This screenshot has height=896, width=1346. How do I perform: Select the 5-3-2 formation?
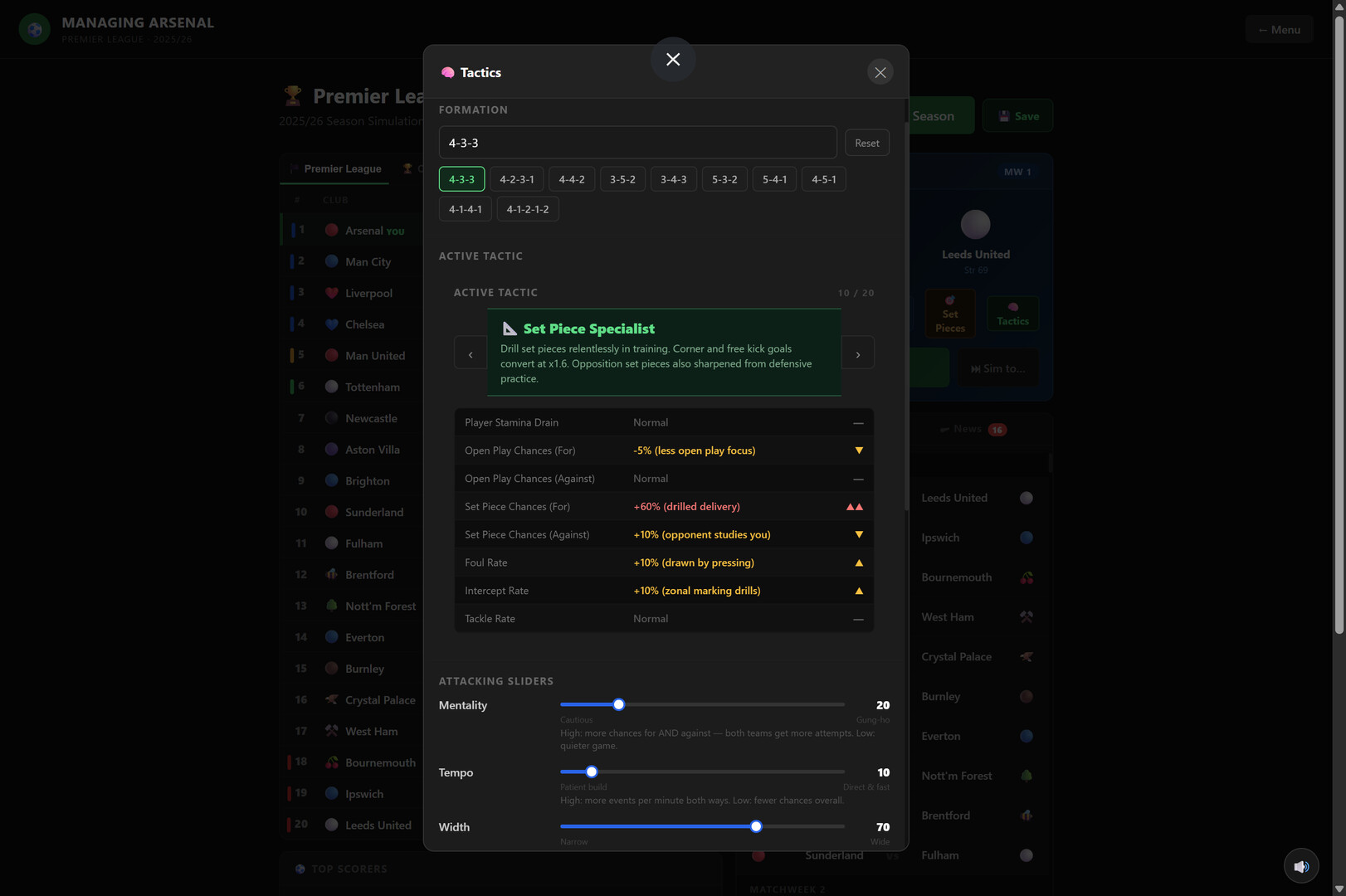pos(724,179)
